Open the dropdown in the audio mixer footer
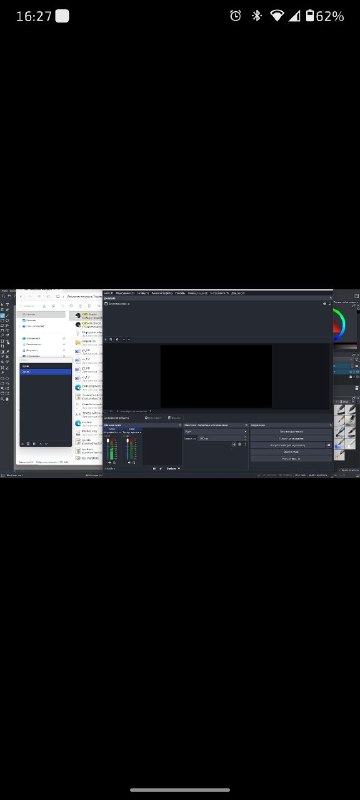This screenshot has width=360, height=800. pyautogui.click(x=173, y=468)
